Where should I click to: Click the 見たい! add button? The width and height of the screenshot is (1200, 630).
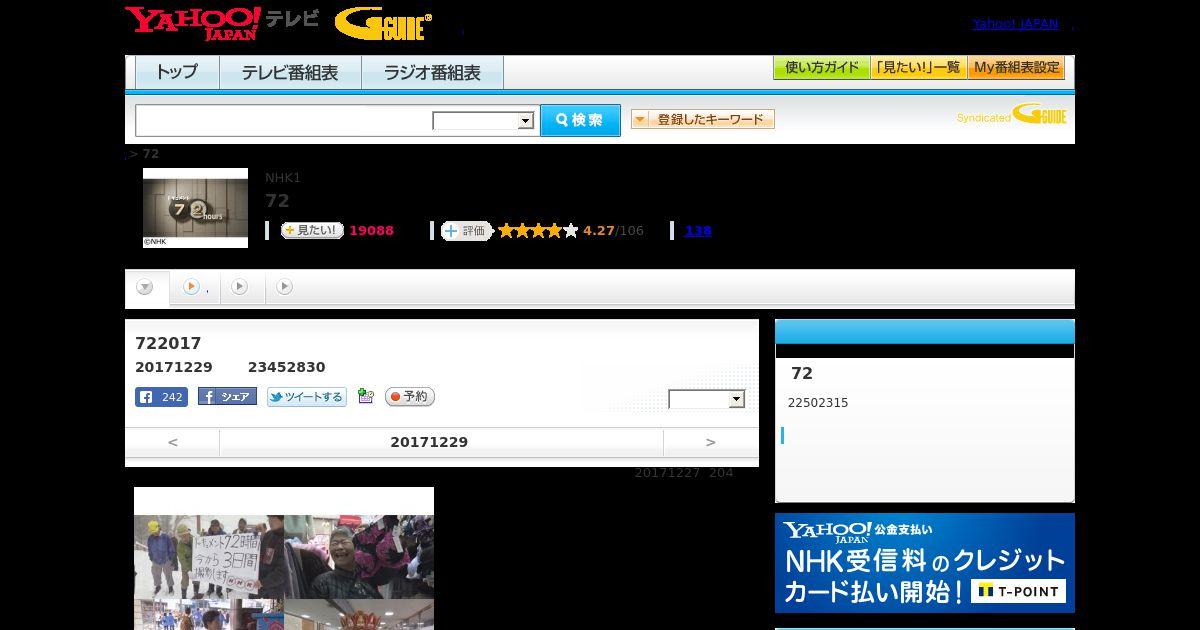click(x=312, y=231)
